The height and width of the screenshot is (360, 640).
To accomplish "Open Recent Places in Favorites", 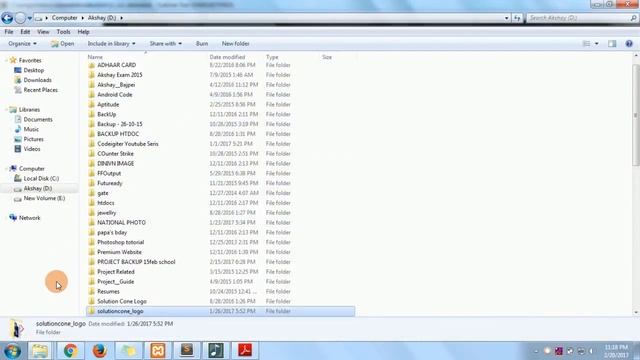I will (40, 90).
